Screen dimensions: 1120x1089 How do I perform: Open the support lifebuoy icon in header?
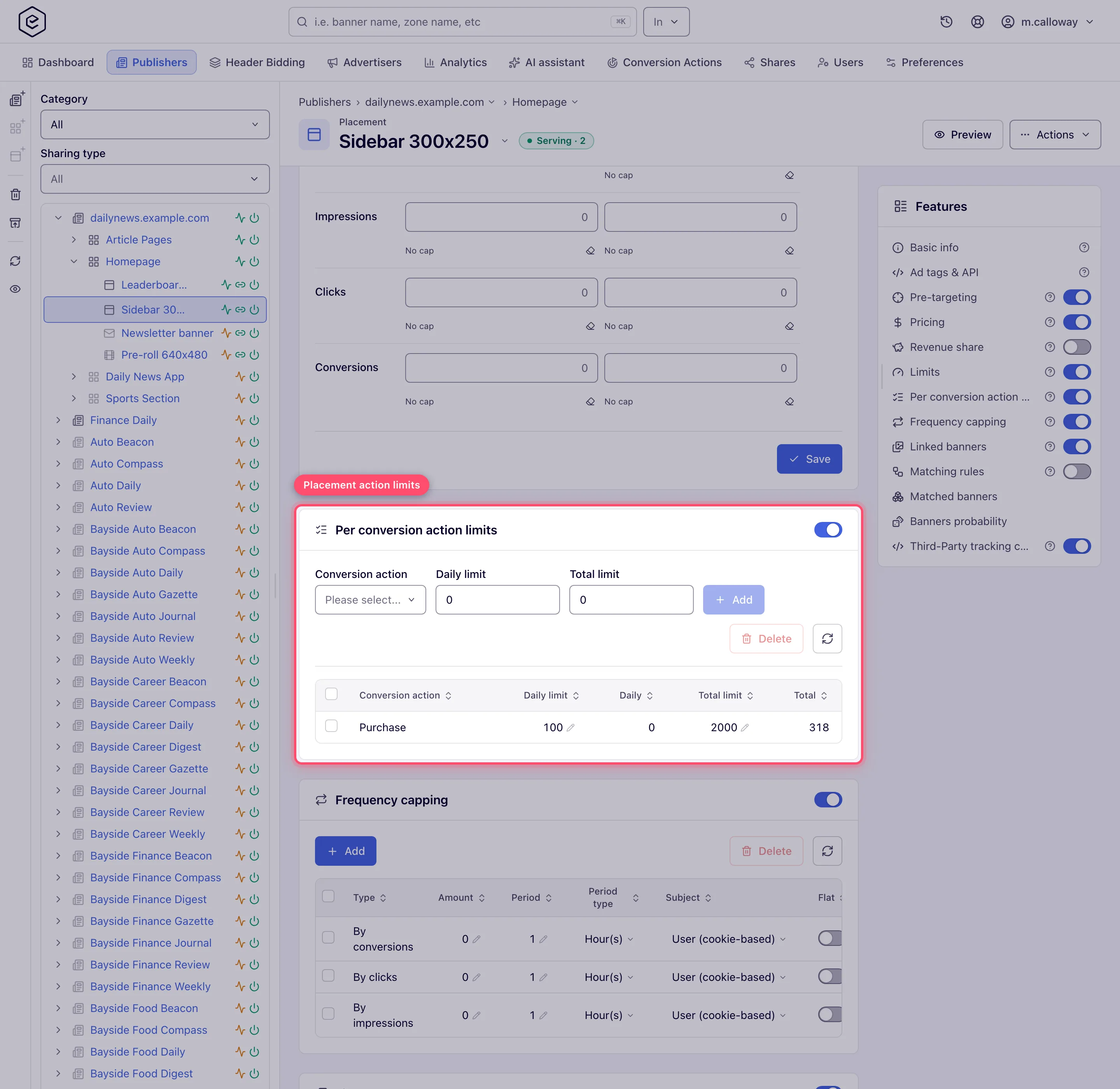(x=978, y=22)
